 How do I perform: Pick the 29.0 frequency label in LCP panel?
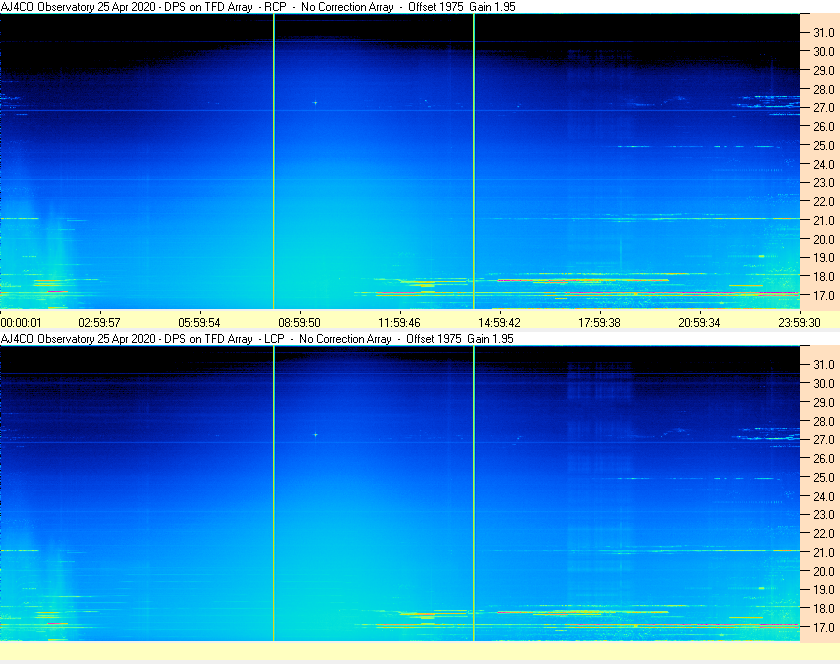click(x=824, y=402)
